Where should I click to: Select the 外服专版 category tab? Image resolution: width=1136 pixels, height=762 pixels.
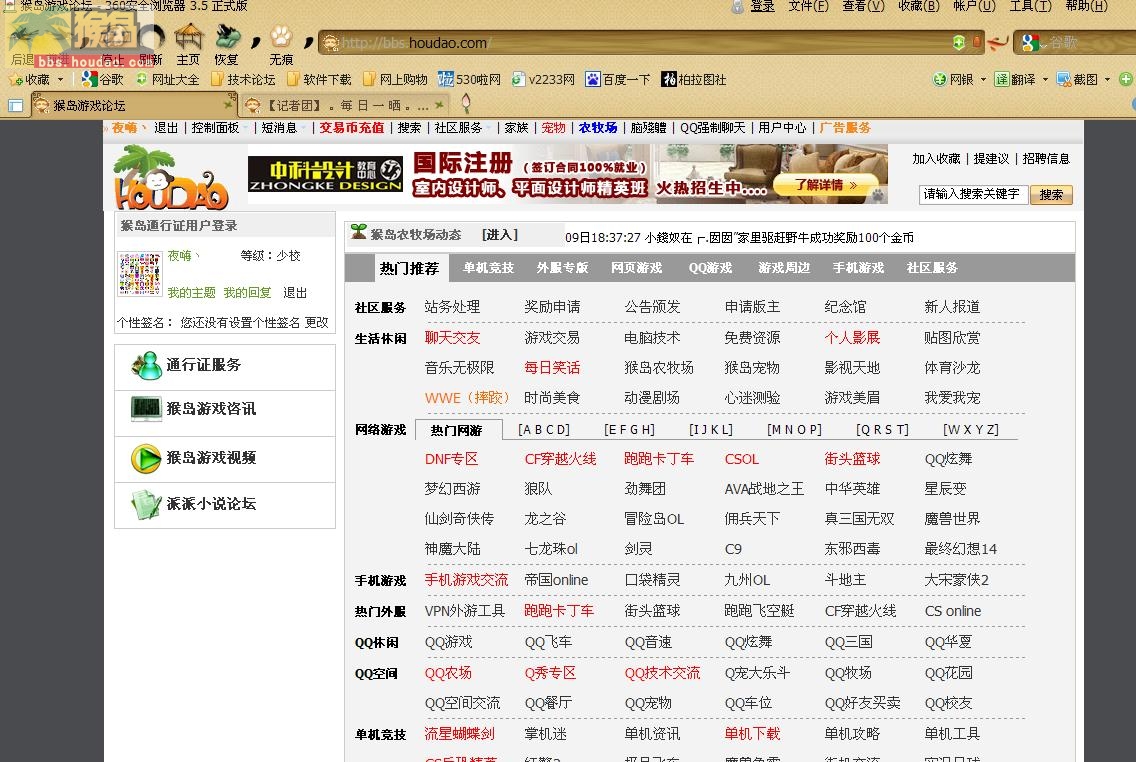pyautogui.click(x=562, y=268)
